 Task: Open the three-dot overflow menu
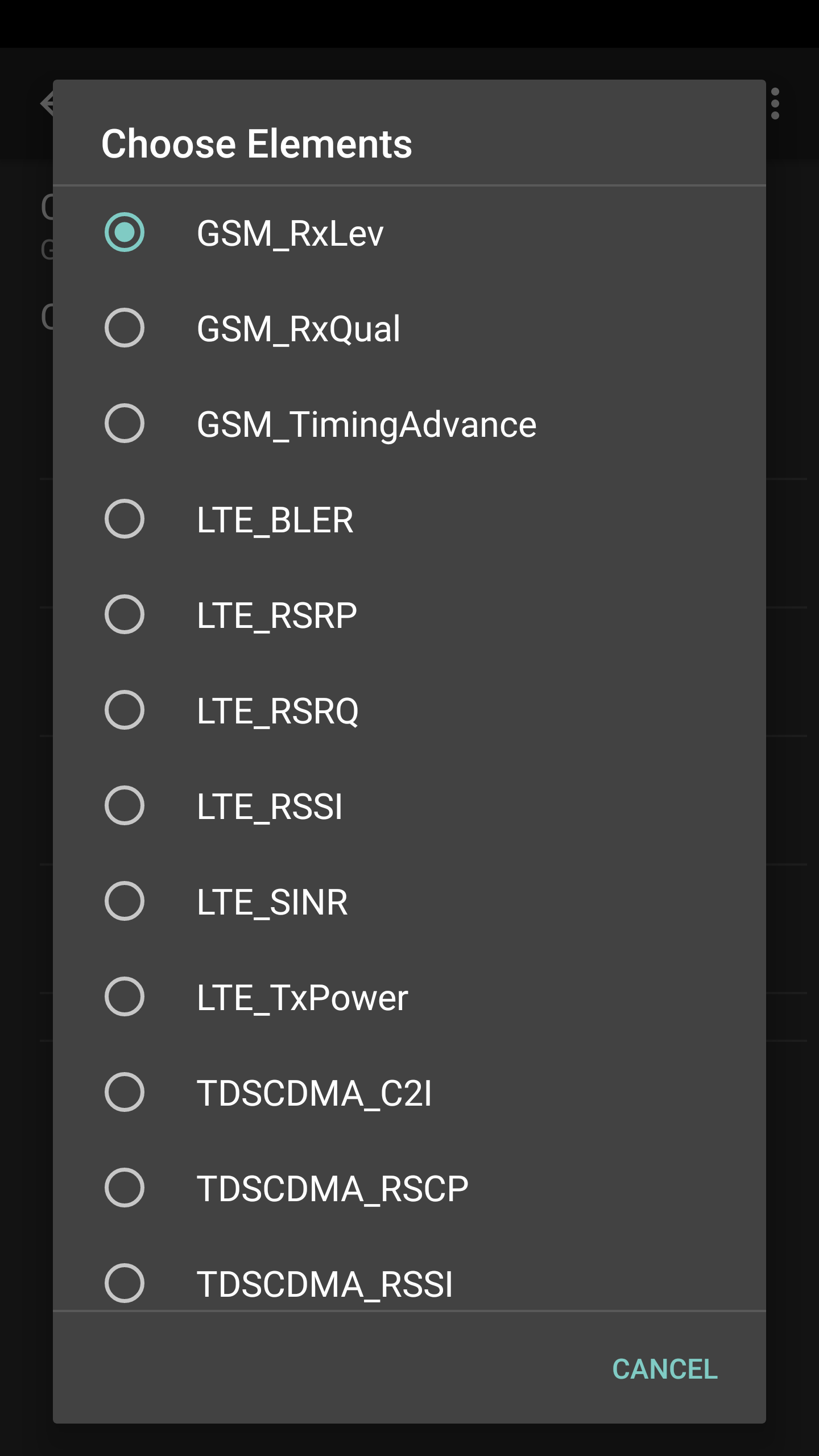[775, 104]
